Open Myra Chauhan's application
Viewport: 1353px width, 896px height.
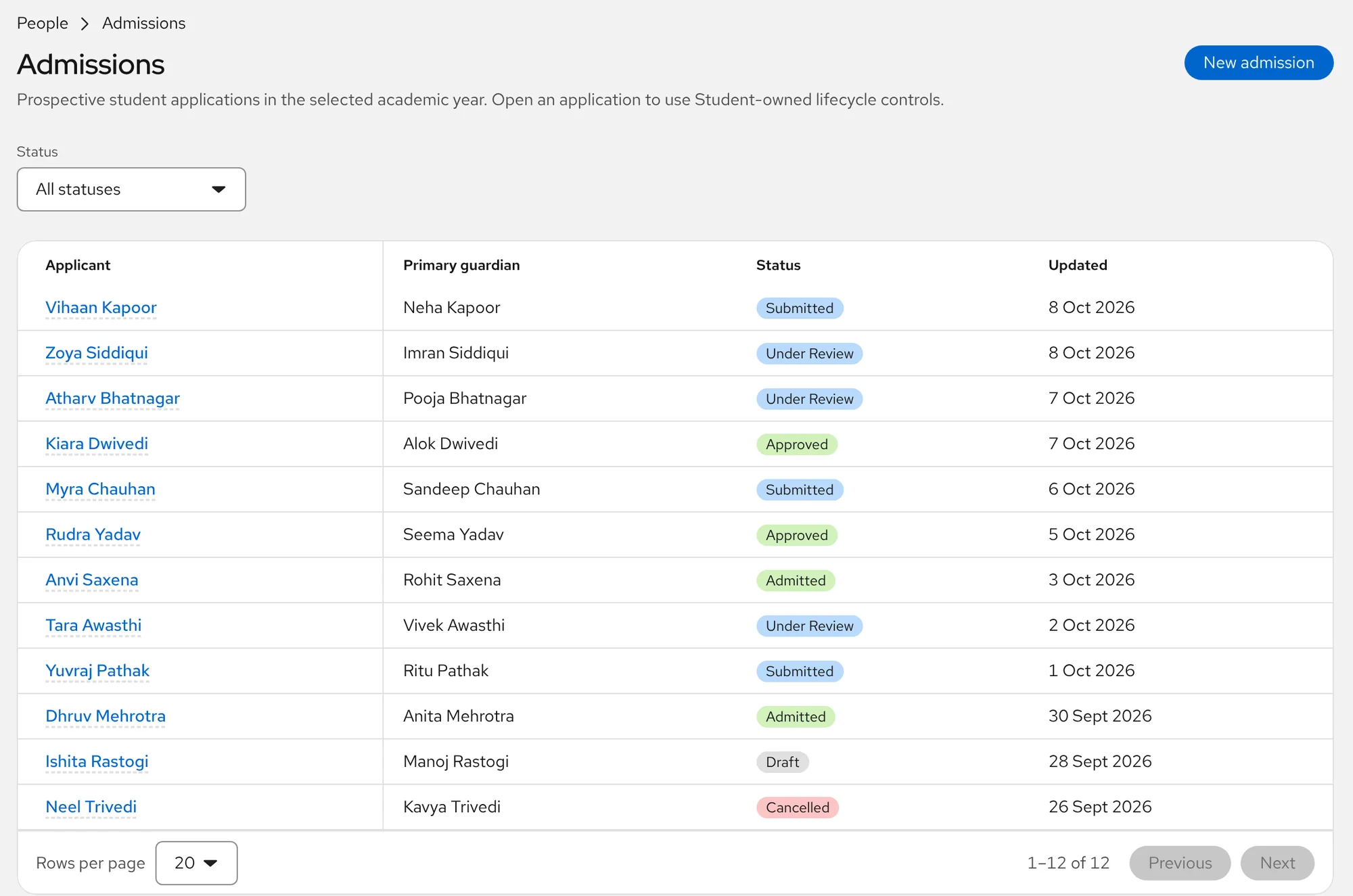100,489
